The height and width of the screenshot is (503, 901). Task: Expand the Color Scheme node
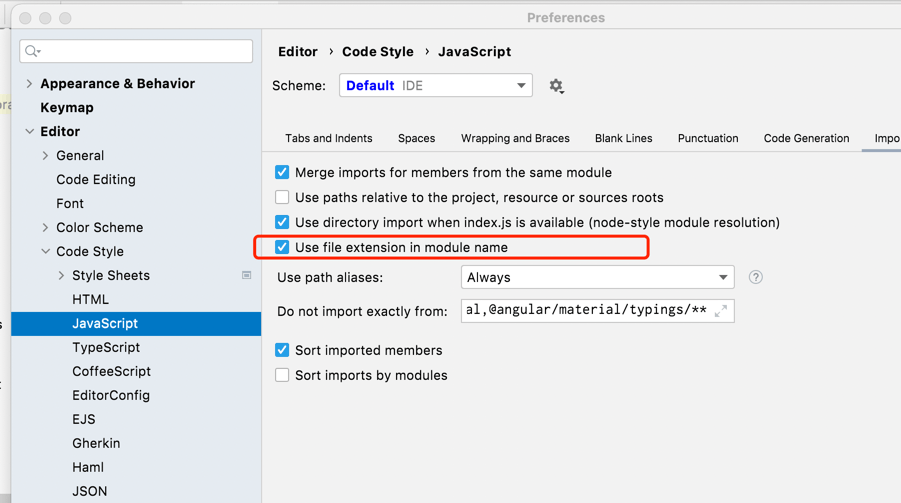pos(45,228)
